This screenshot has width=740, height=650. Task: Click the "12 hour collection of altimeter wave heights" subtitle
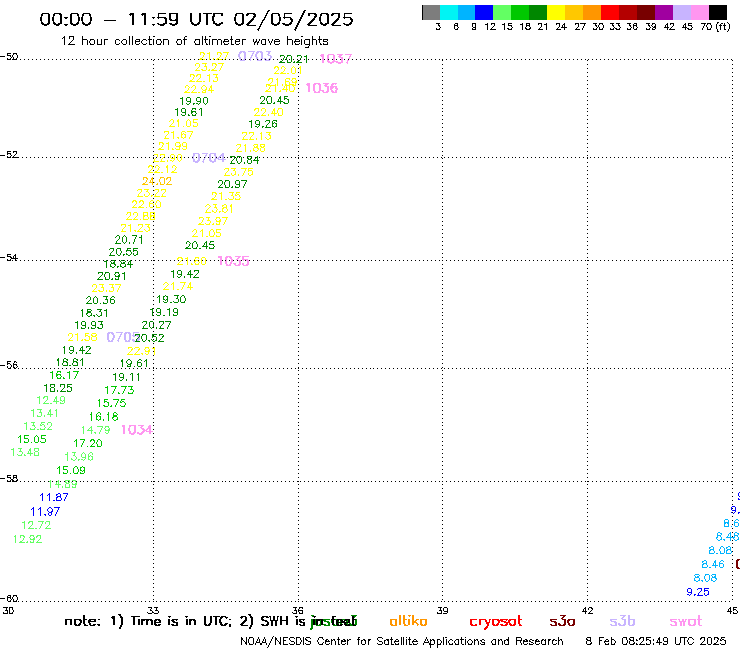[x=194, y=41]
